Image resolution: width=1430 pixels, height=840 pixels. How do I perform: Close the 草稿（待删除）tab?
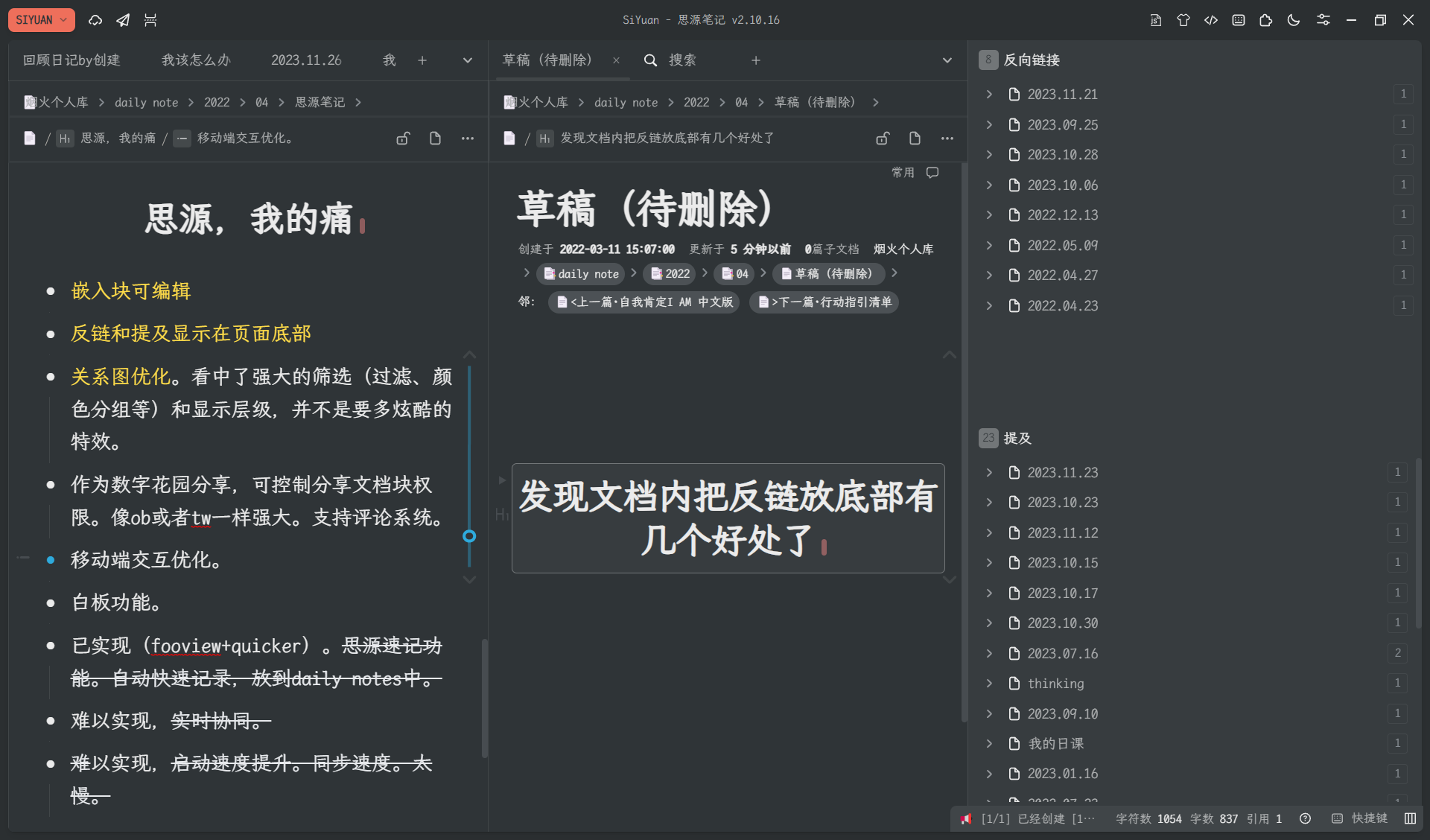616,60
